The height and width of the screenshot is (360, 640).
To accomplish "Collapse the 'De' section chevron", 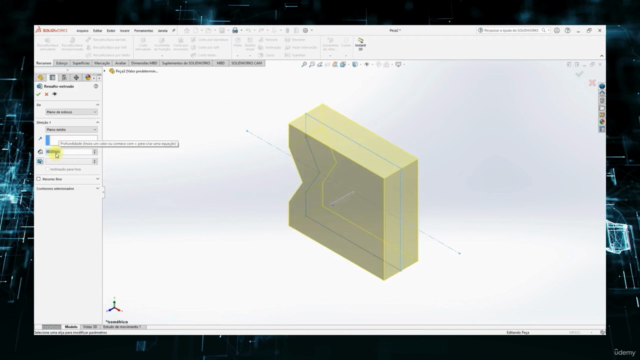I will click(98, 105).
